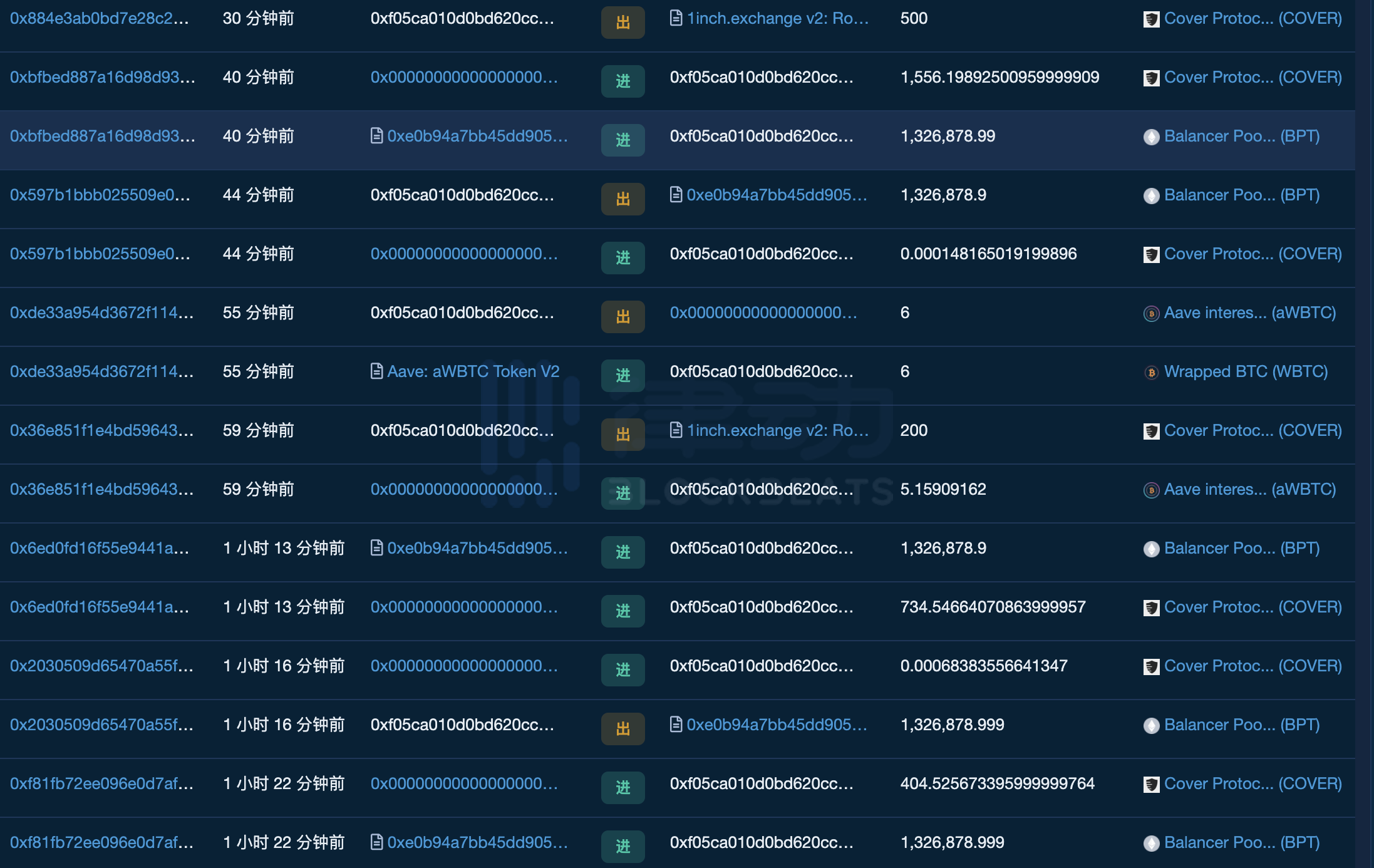This screenshot has height=868, width=1374.
Task: Click OUT badge in the 500 amount row
Action: pyautogui.click(x=623, y=23)
